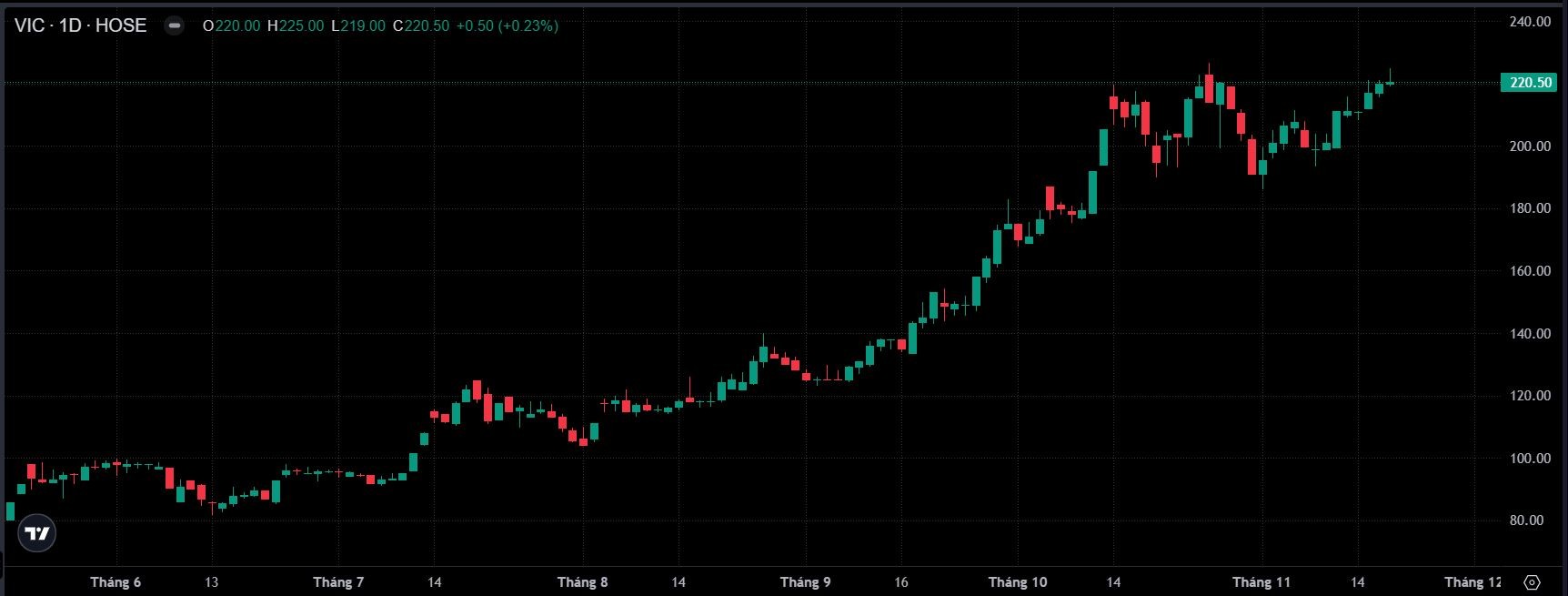Click the 200.00 price axis label
Screen dimensions: 1568x596
click(x=1530, y=146)
